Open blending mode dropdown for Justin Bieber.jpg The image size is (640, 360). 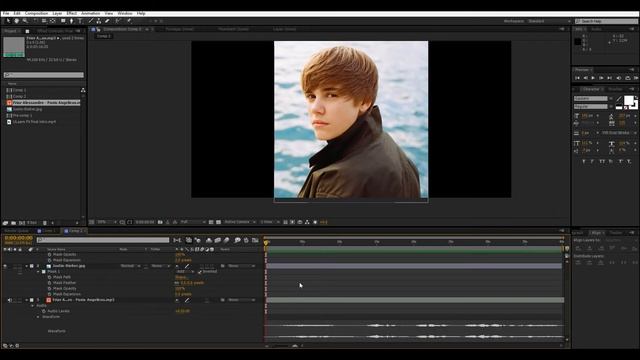[130, 266]
